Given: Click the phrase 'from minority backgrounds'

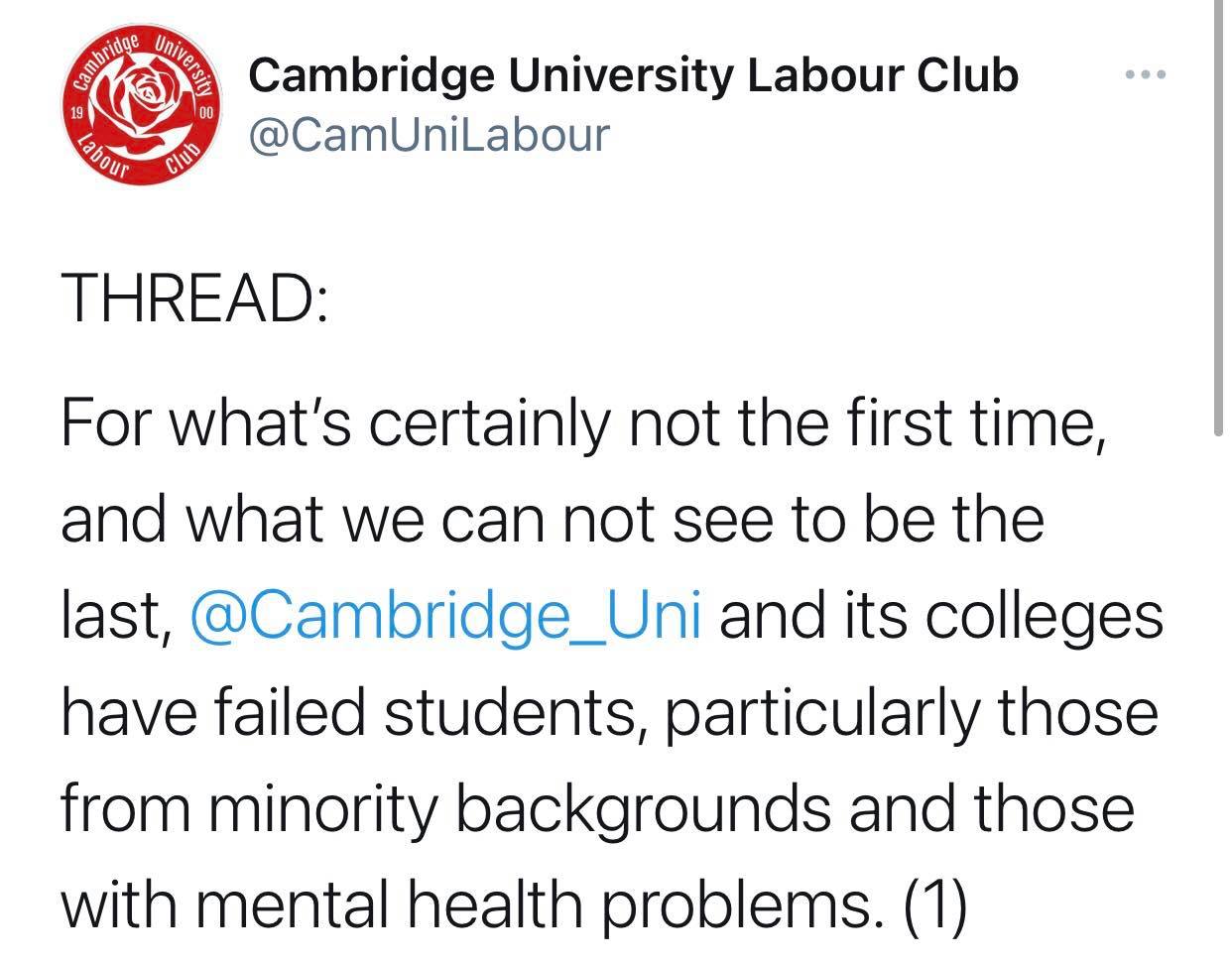Looking at the screenshot, I should tap(446, 808).
